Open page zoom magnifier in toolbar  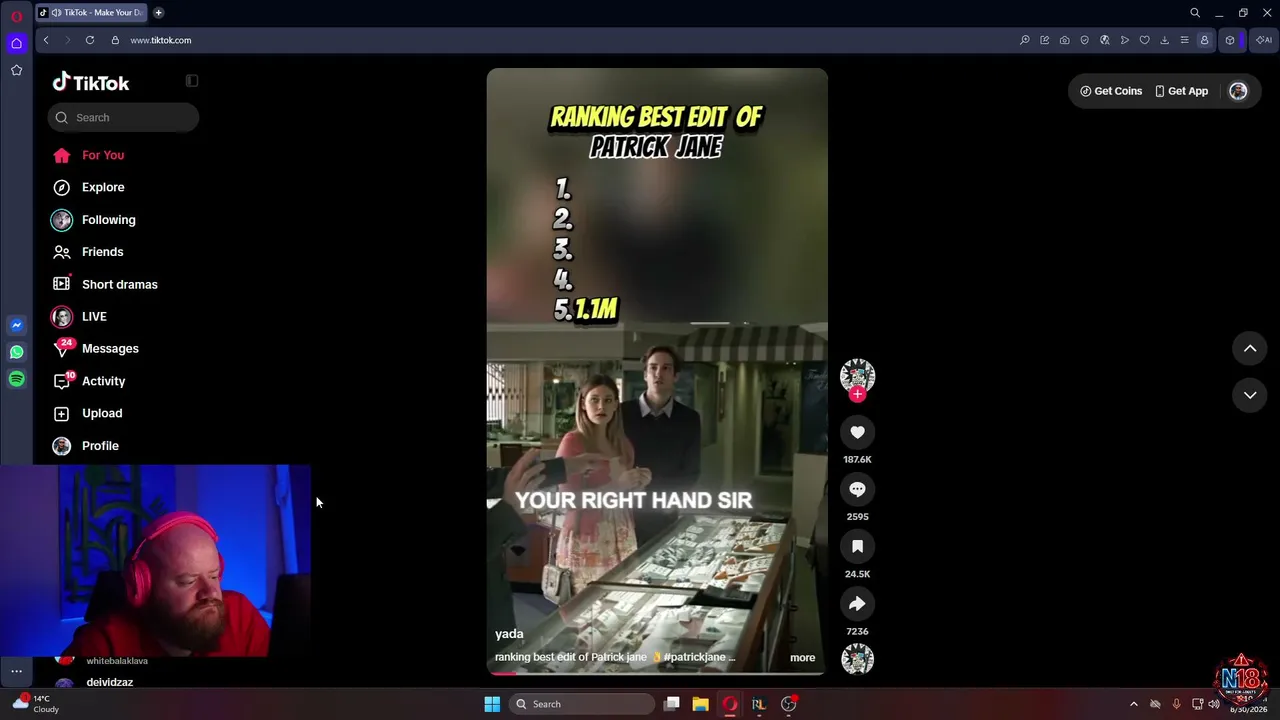1025,40
